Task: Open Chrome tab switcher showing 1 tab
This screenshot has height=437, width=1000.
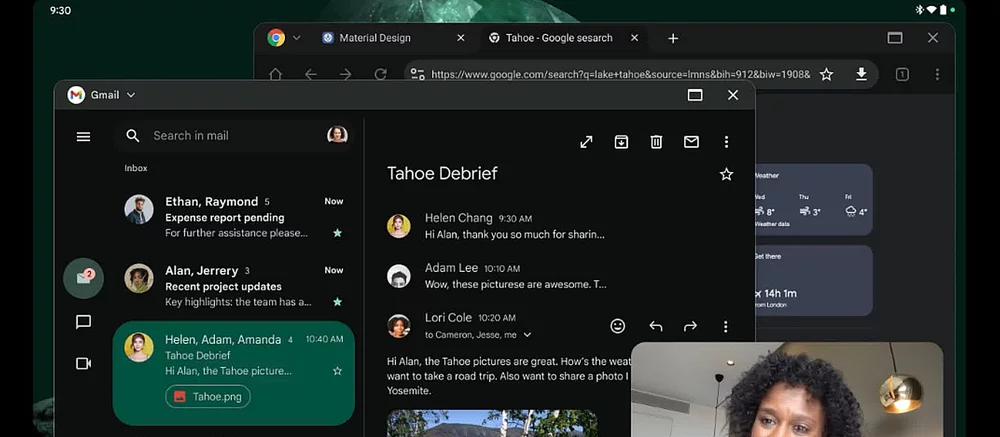Action: 902,75
